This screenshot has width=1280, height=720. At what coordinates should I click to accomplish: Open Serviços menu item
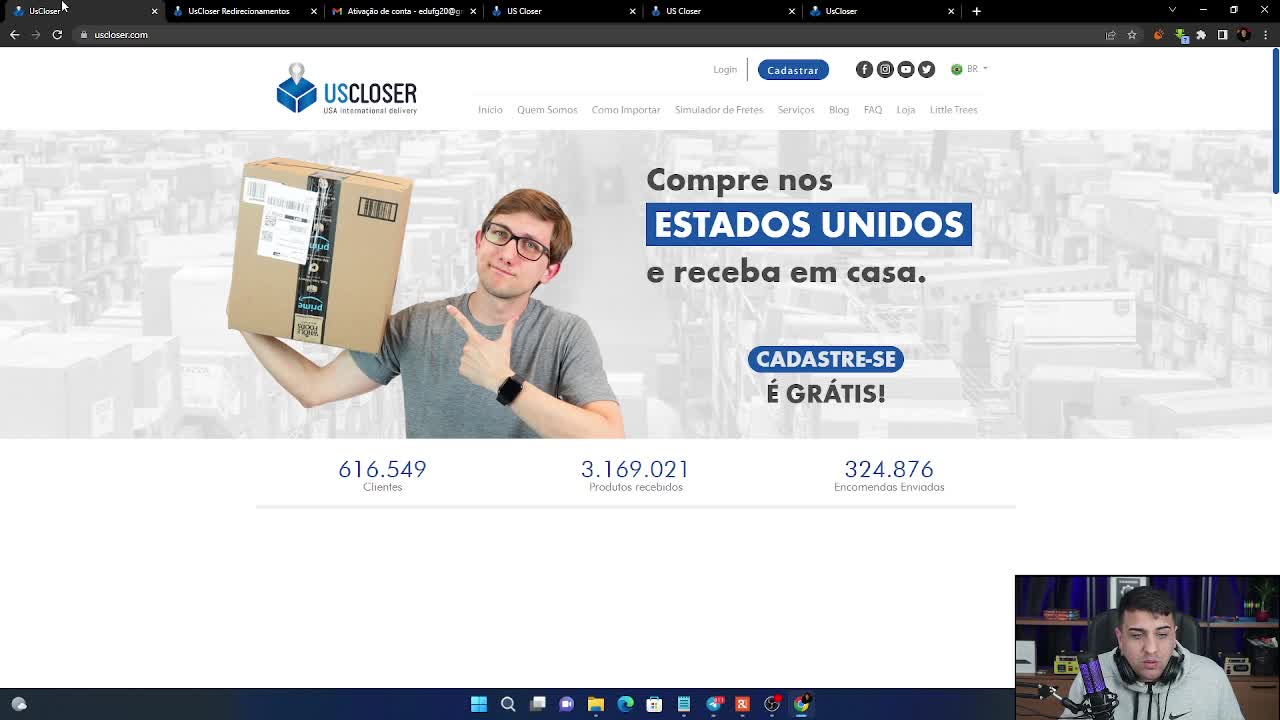[796, 110]
